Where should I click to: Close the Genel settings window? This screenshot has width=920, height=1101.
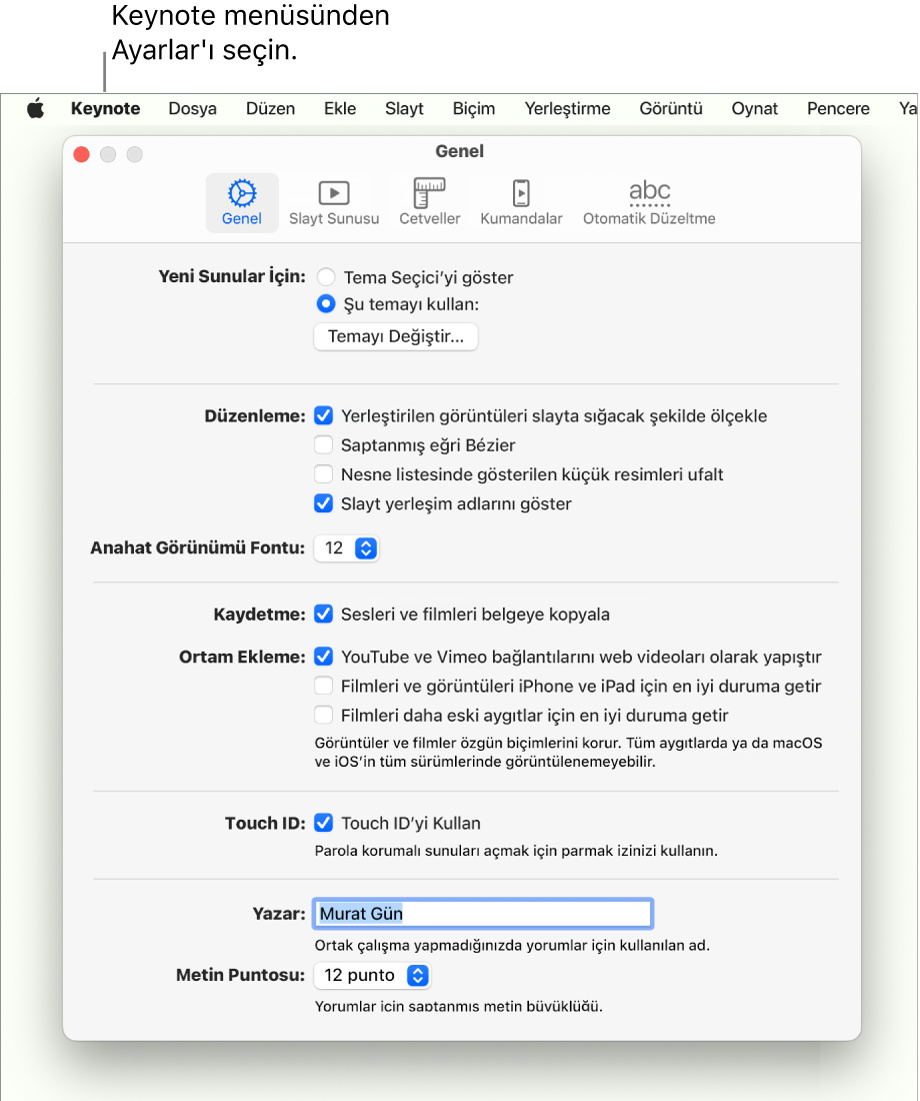[81, 154]
